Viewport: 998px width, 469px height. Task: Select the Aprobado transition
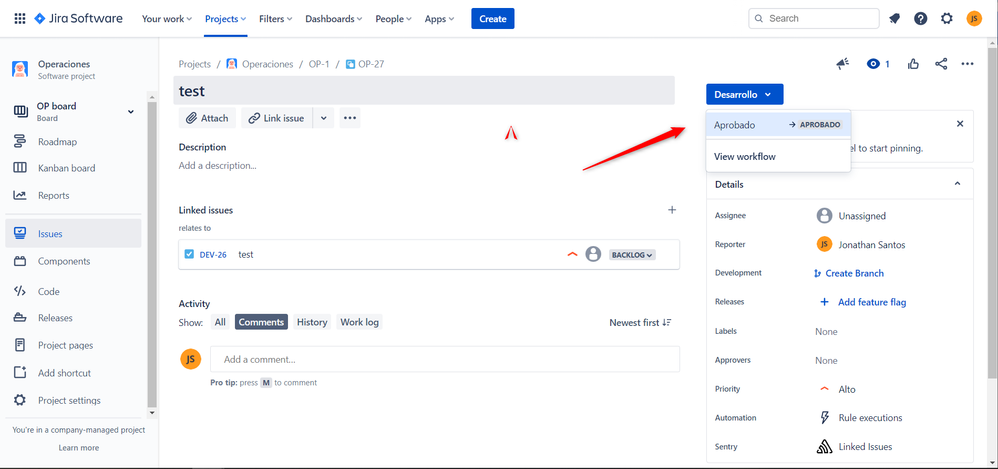click(x=778, y=125)
